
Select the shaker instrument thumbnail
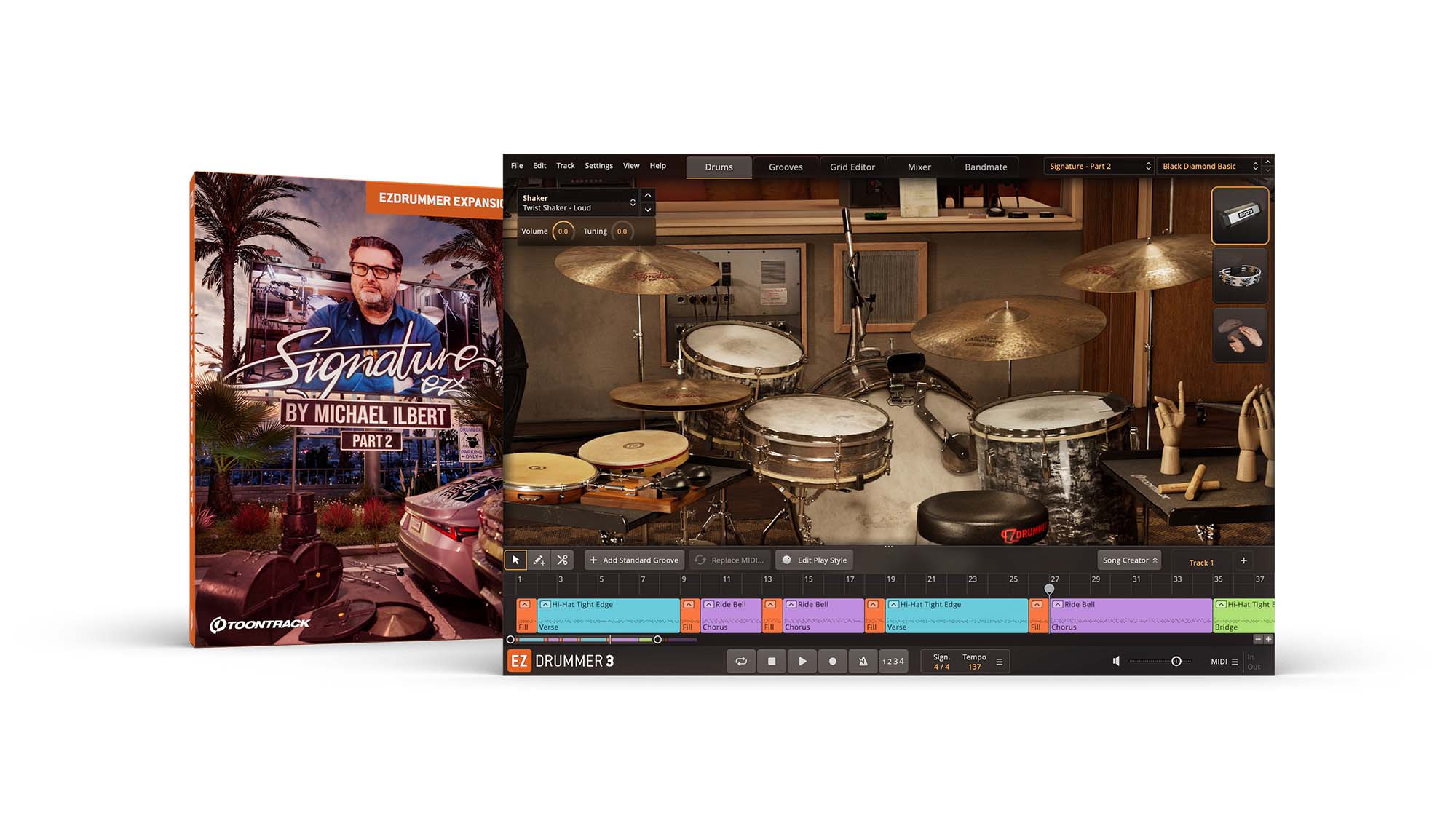[1240, 215]
